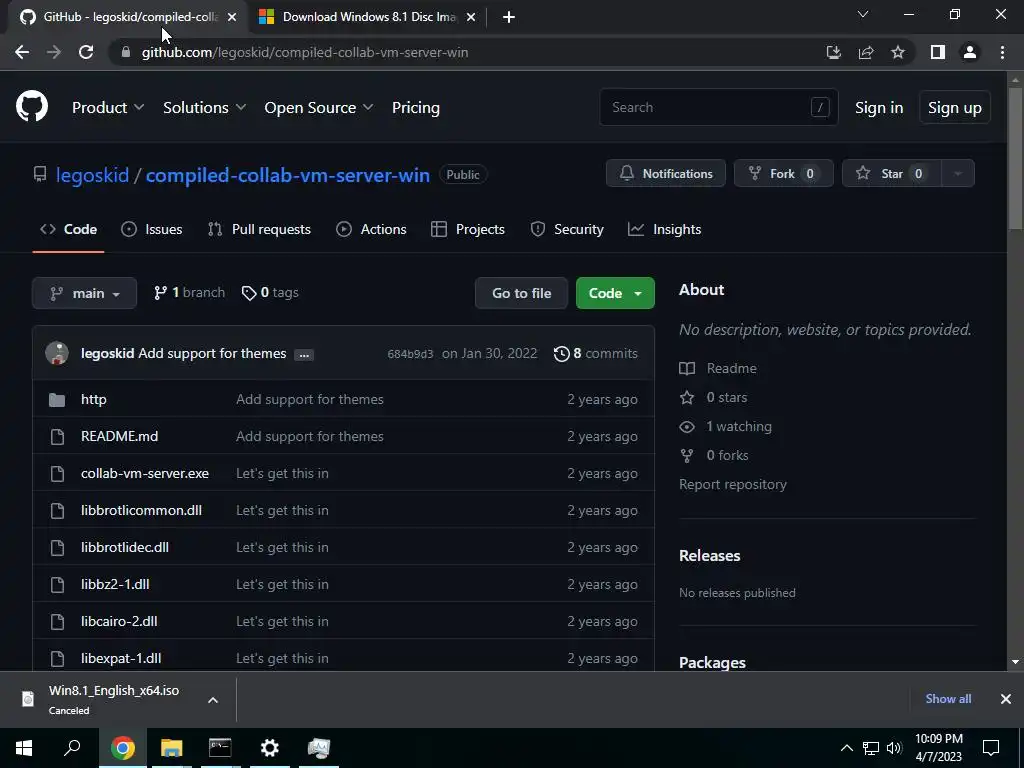Open the 8 commits link

tap(596, 353)
